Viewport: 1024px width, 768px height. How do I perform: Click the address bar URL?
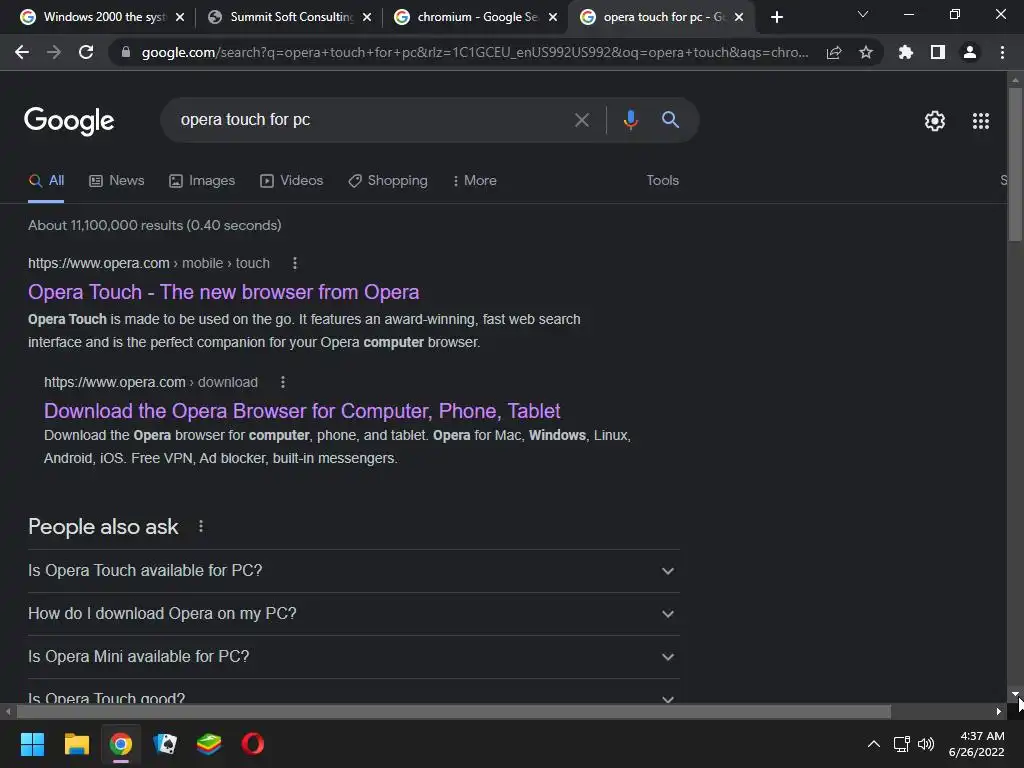point(475,52)
